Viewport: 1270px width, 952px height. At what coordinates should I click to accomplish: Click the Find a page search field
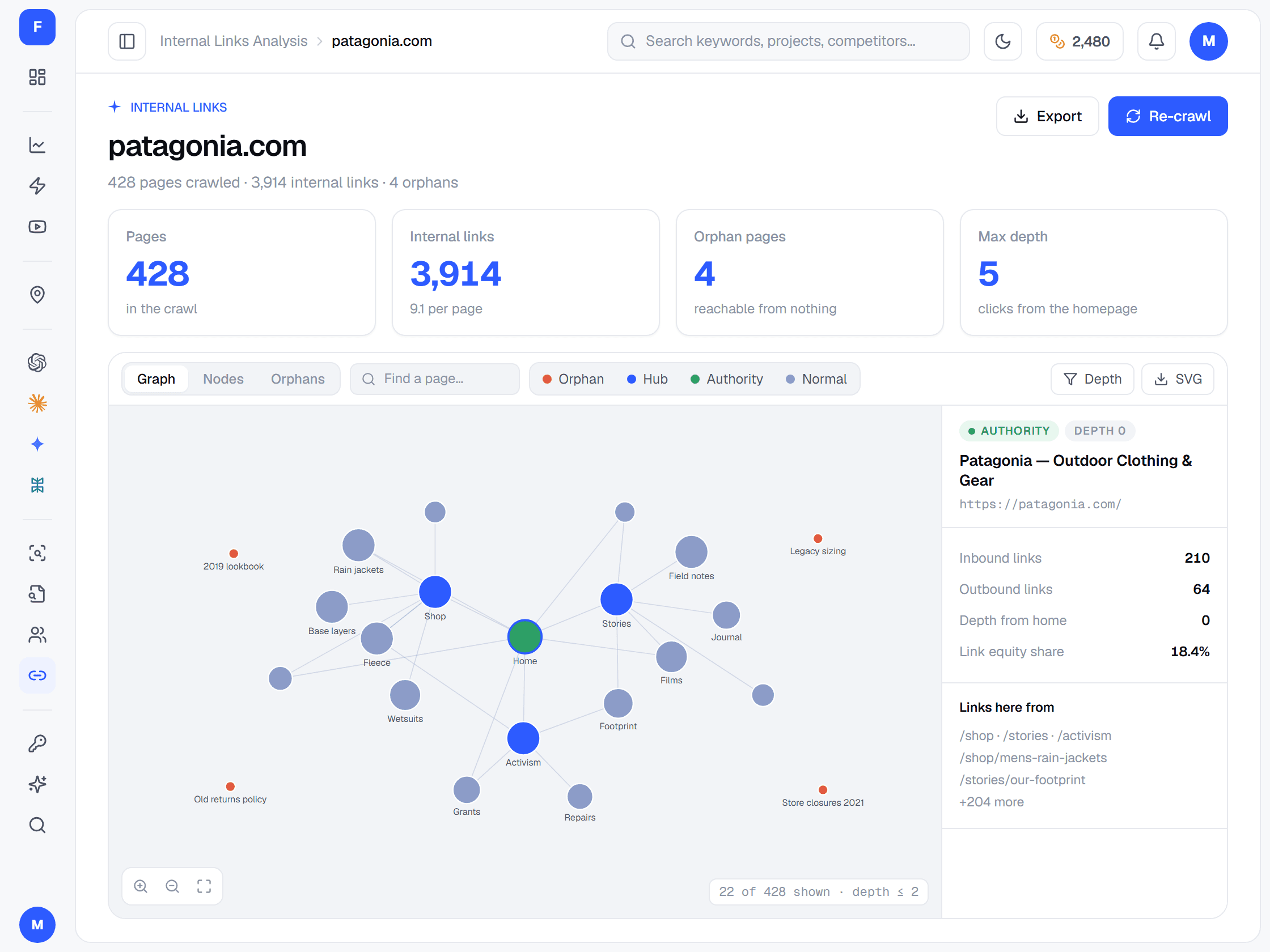(x=435, y=379)
